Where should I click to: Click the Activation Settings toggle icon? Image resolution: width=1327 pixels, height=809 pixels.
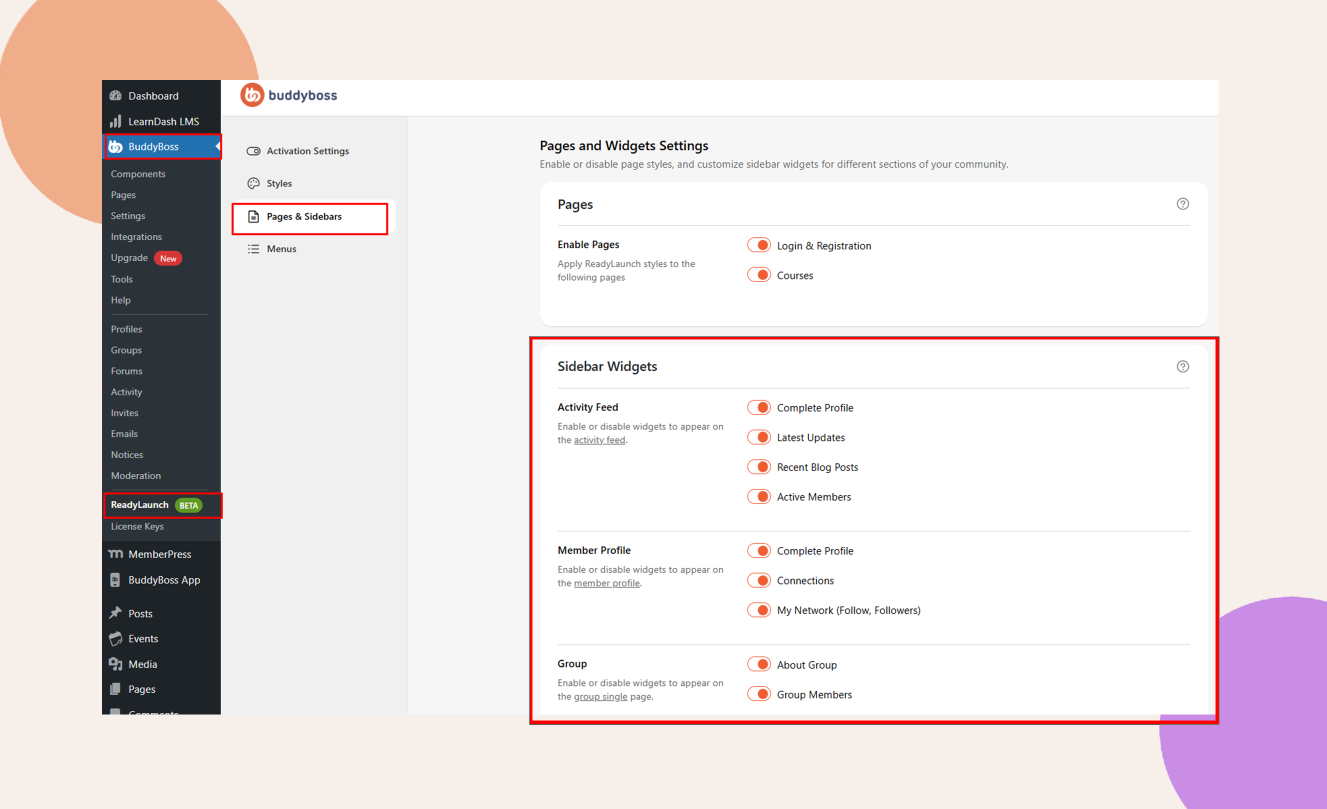253,151
